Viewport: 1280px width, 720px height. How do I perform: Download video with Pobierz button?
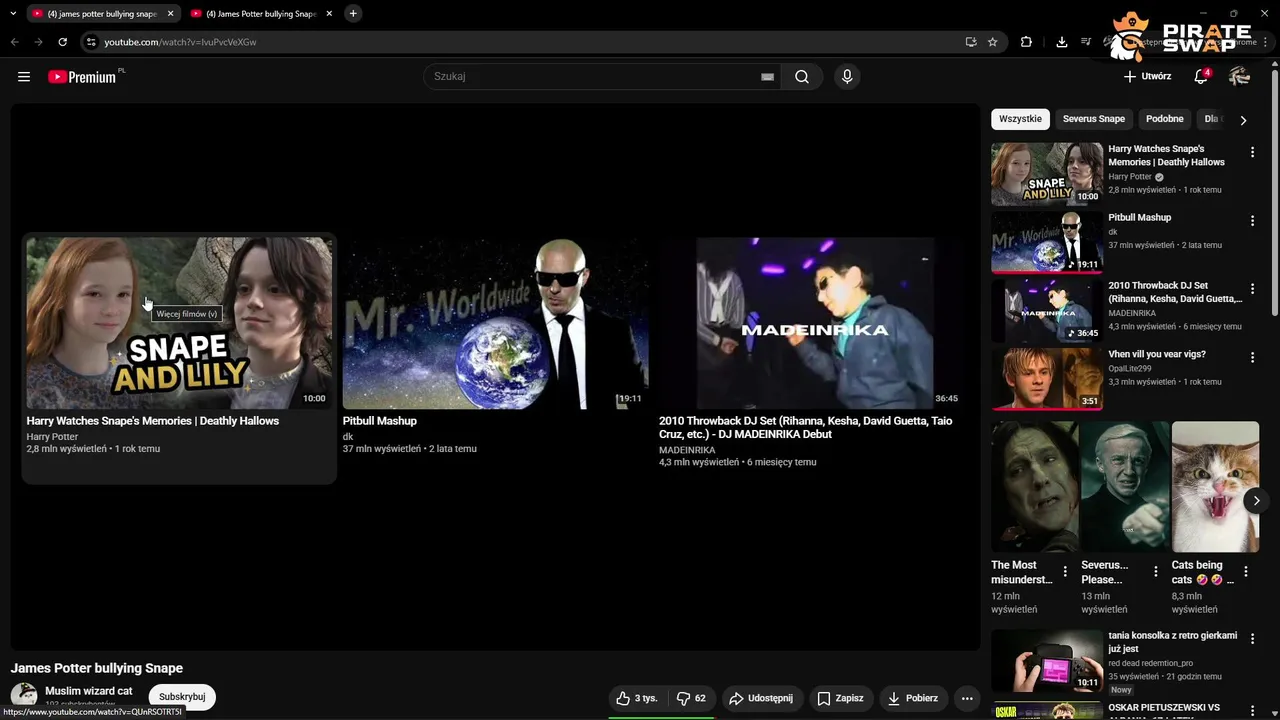point(913,698)
